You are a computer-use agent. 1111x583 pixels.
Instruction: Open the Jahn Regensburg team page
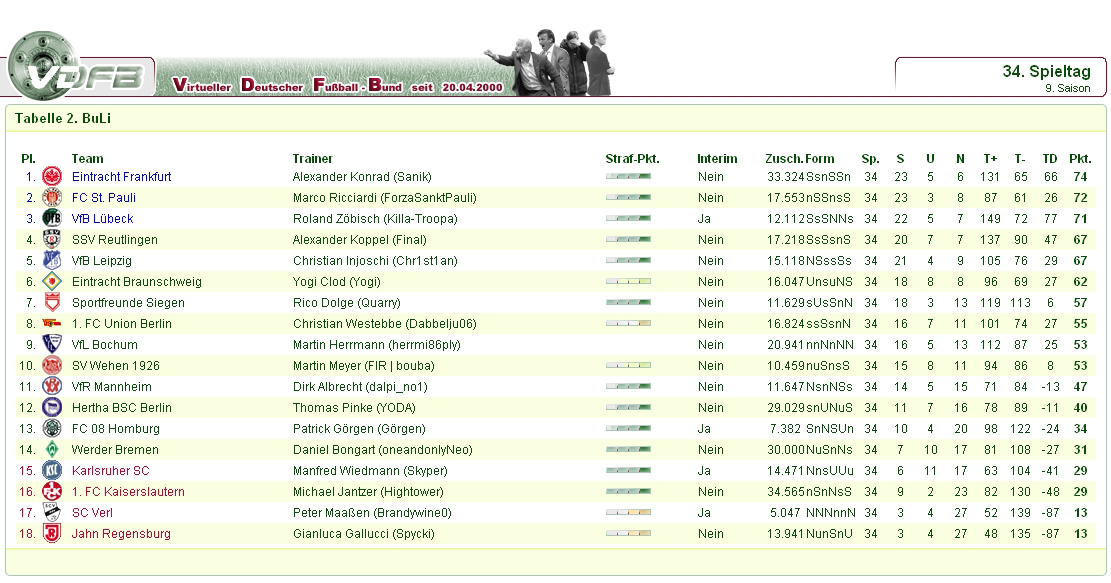121,534
